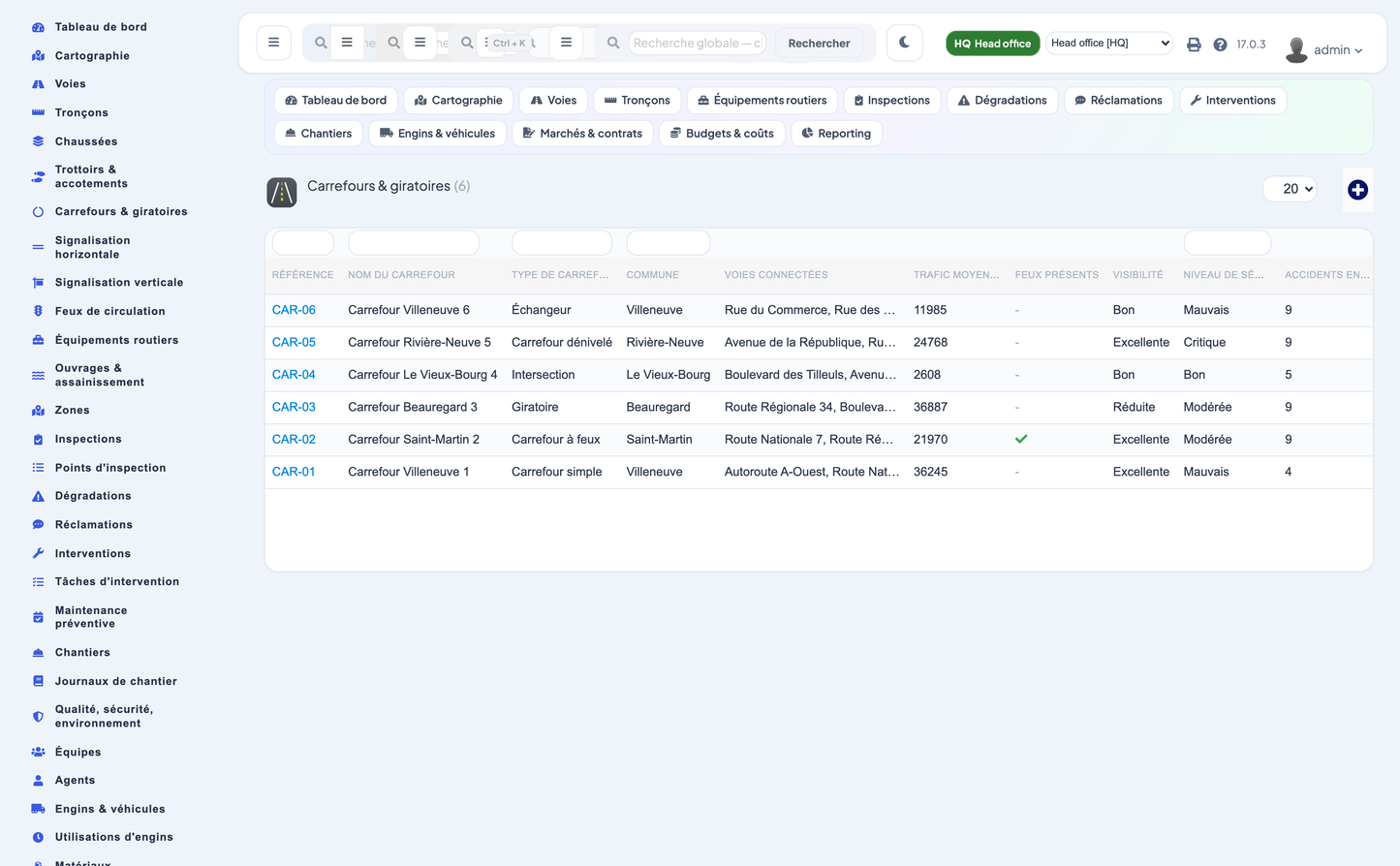
Task: Open Tâches d'intervention in sidebar
Action: [x=117, y=582]
